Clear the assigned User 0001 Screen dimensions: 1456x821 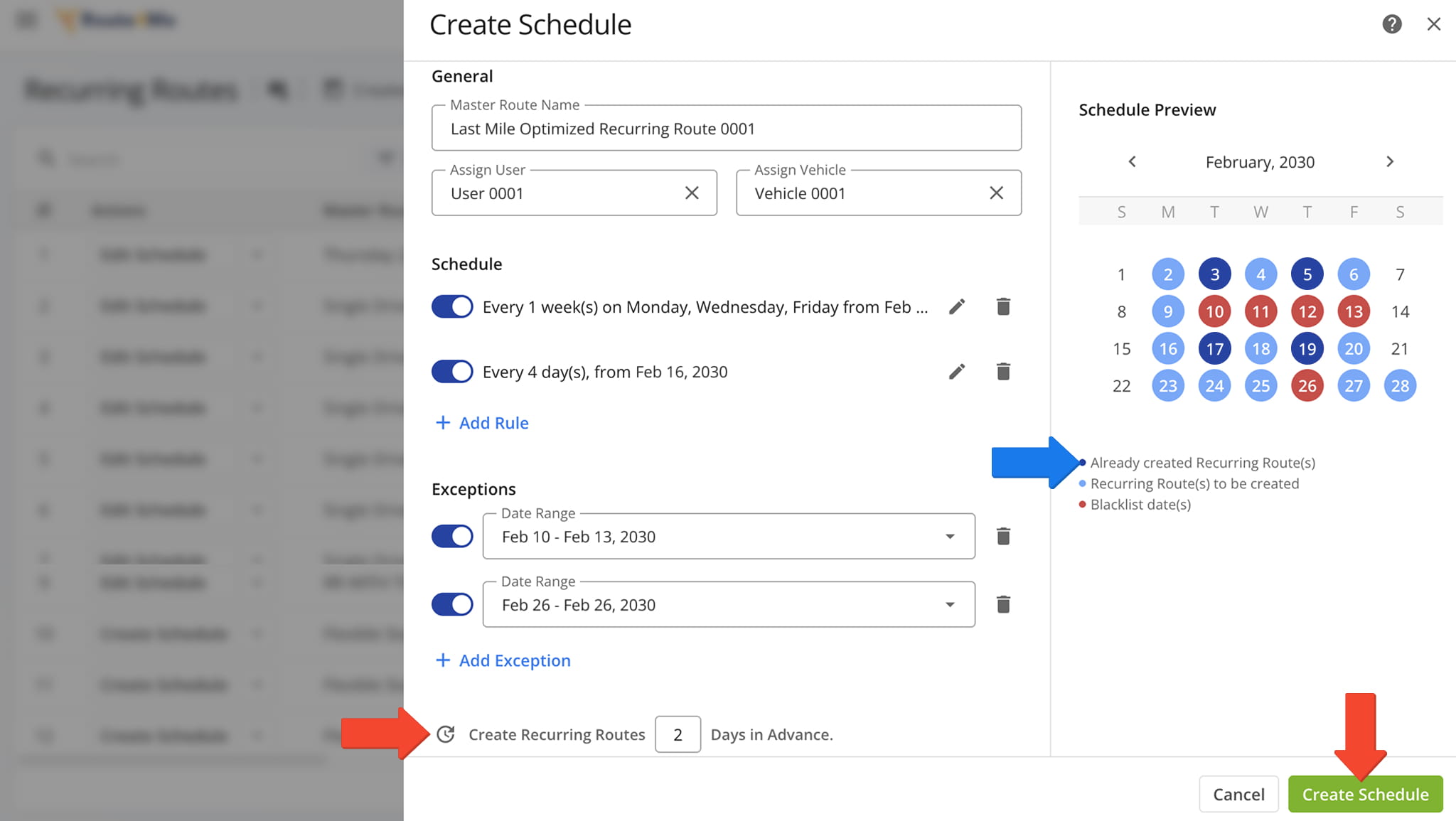(x=691, y=193)
